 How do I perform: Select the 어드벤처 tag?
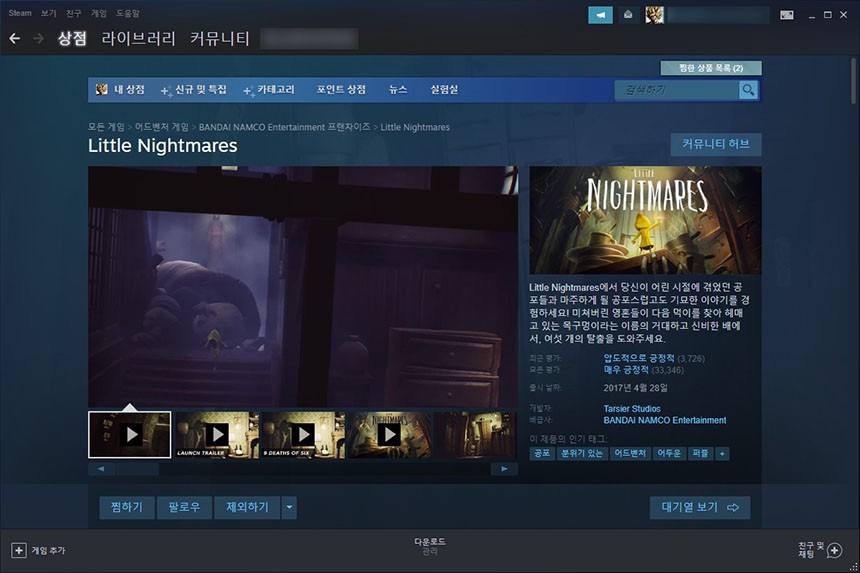pos(630,453)
